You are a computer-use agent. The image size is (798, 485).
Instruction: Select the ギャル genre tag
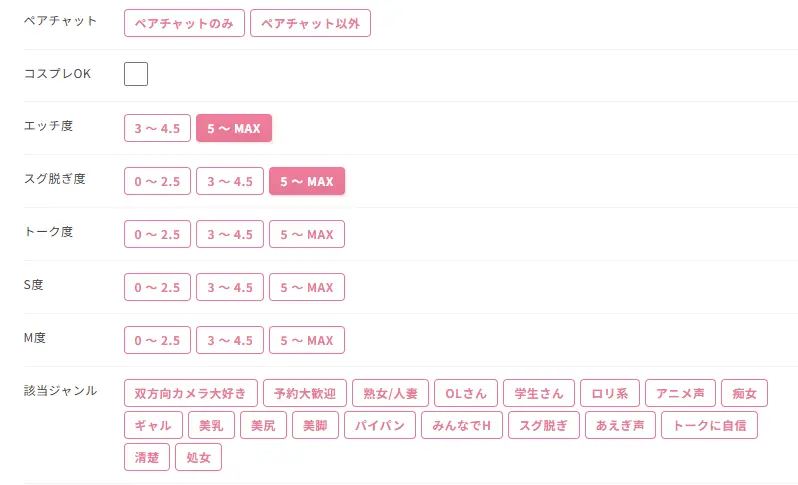pyautogui.click(x=153, y=425)
